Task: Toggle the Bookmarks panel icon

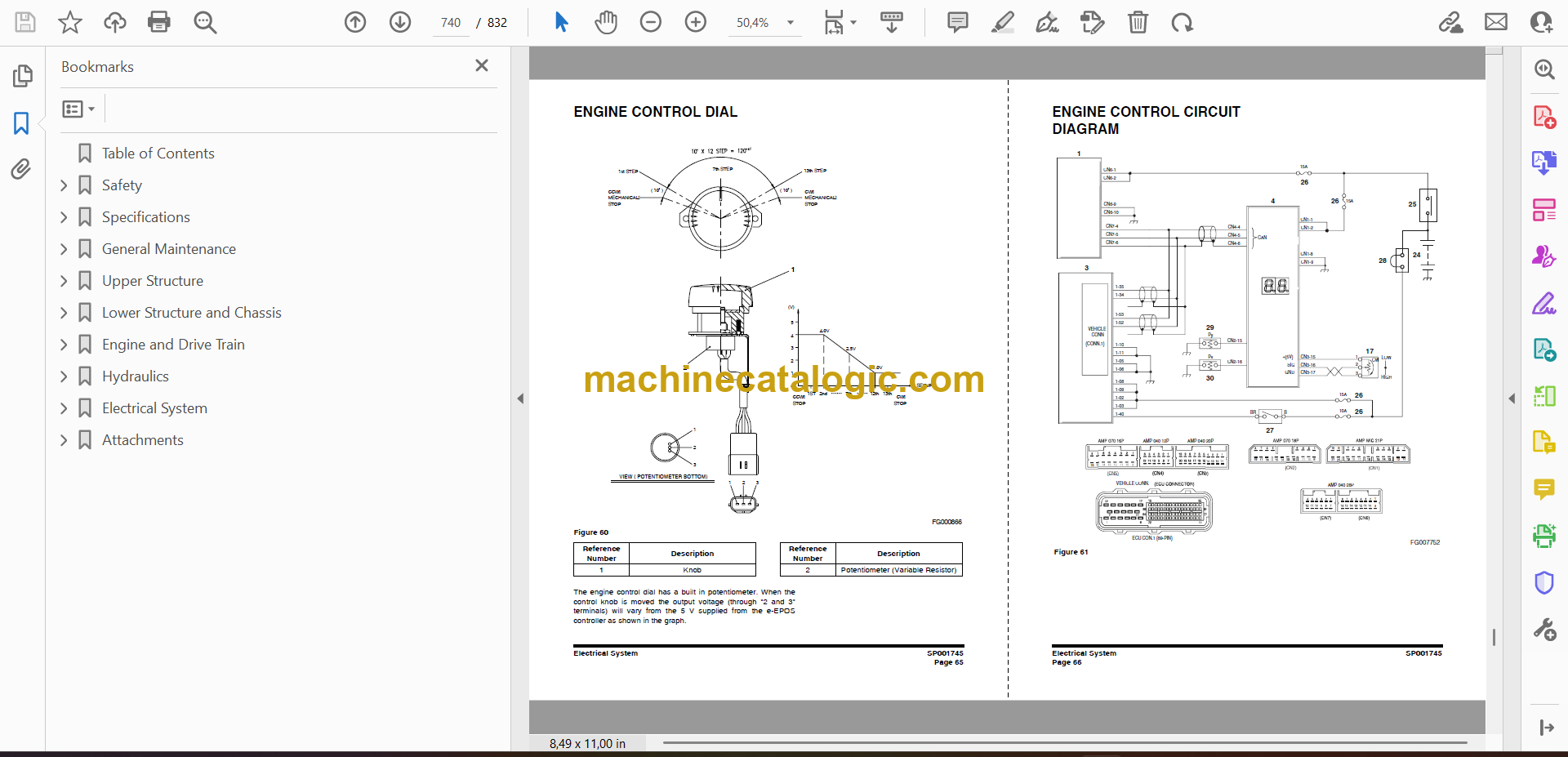Action: (21, 123)
